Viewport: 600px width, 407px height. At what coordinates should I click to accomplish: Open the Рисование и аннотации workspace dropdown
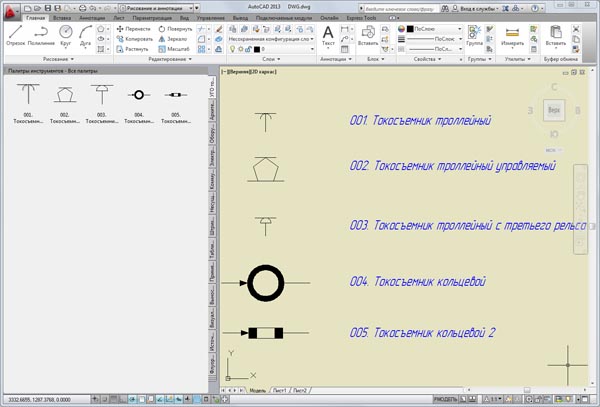click(x=160, y=7)
